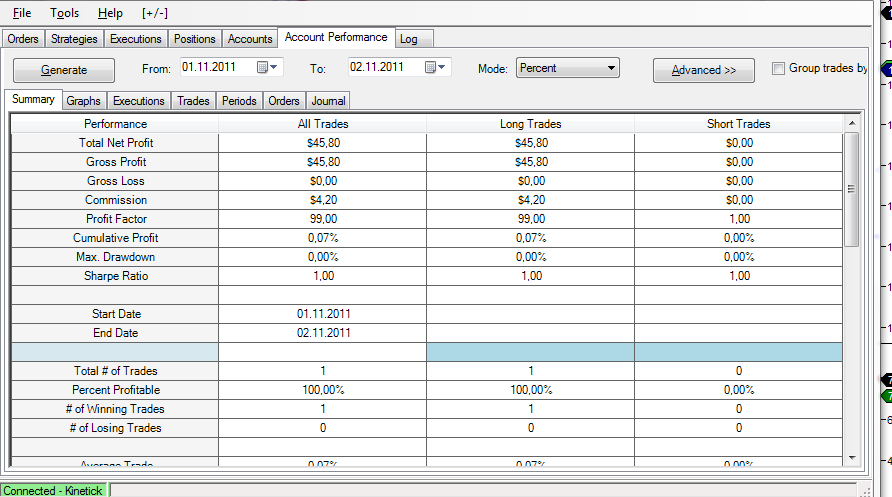Screen dimensions: 892x497
Task: Expand the From date dropdown arrow
Action: [x=274, y=67]
